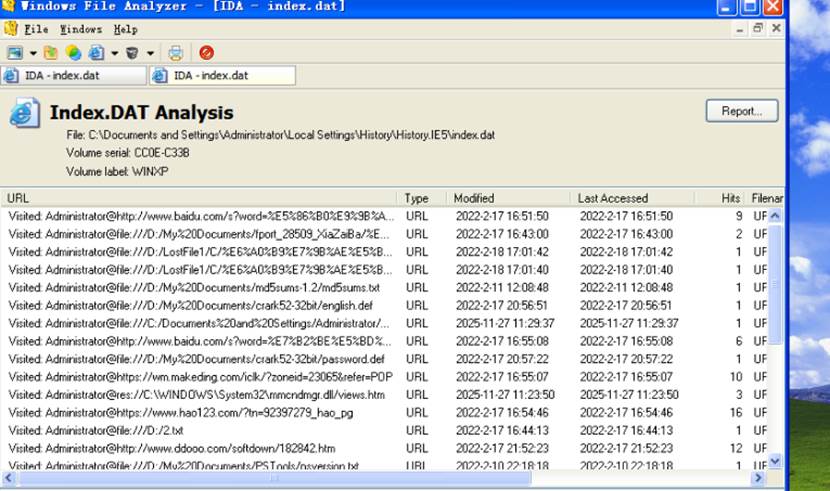Select the C:/Documents%20and%20Settings/Administrator row
The image size is (830, 491).
point(384,323)
